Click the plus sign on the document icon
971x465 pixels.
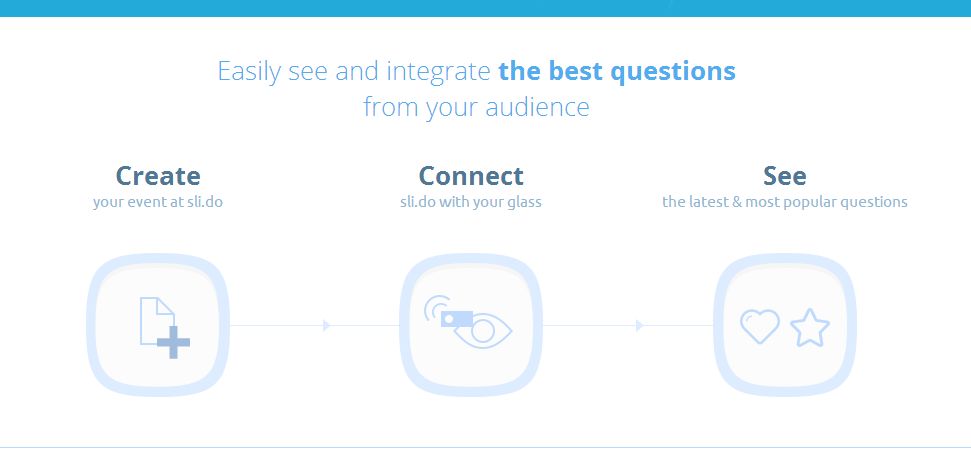click(x=174, y=342)
